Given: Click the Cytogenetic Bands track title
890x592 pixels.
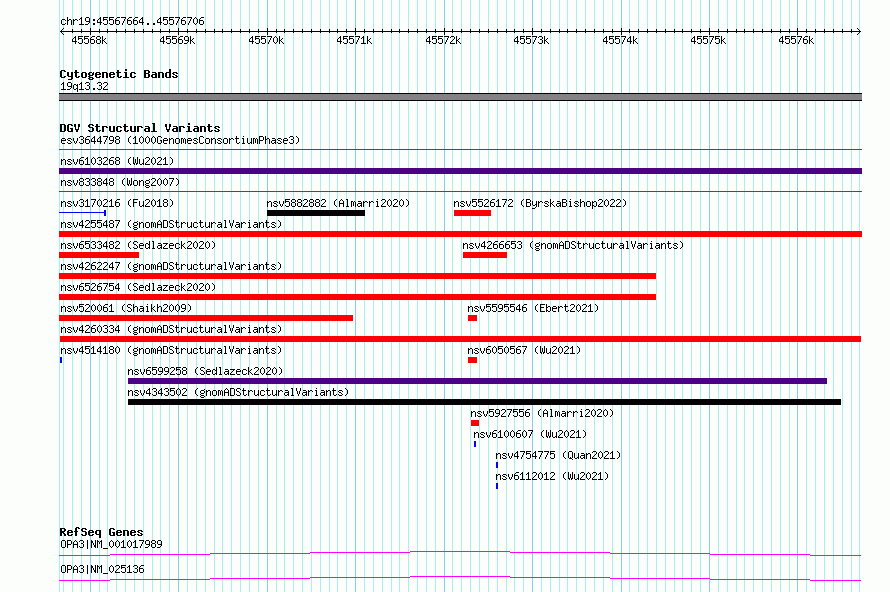Looking at the screenshot, I should [x=119, y=74].
